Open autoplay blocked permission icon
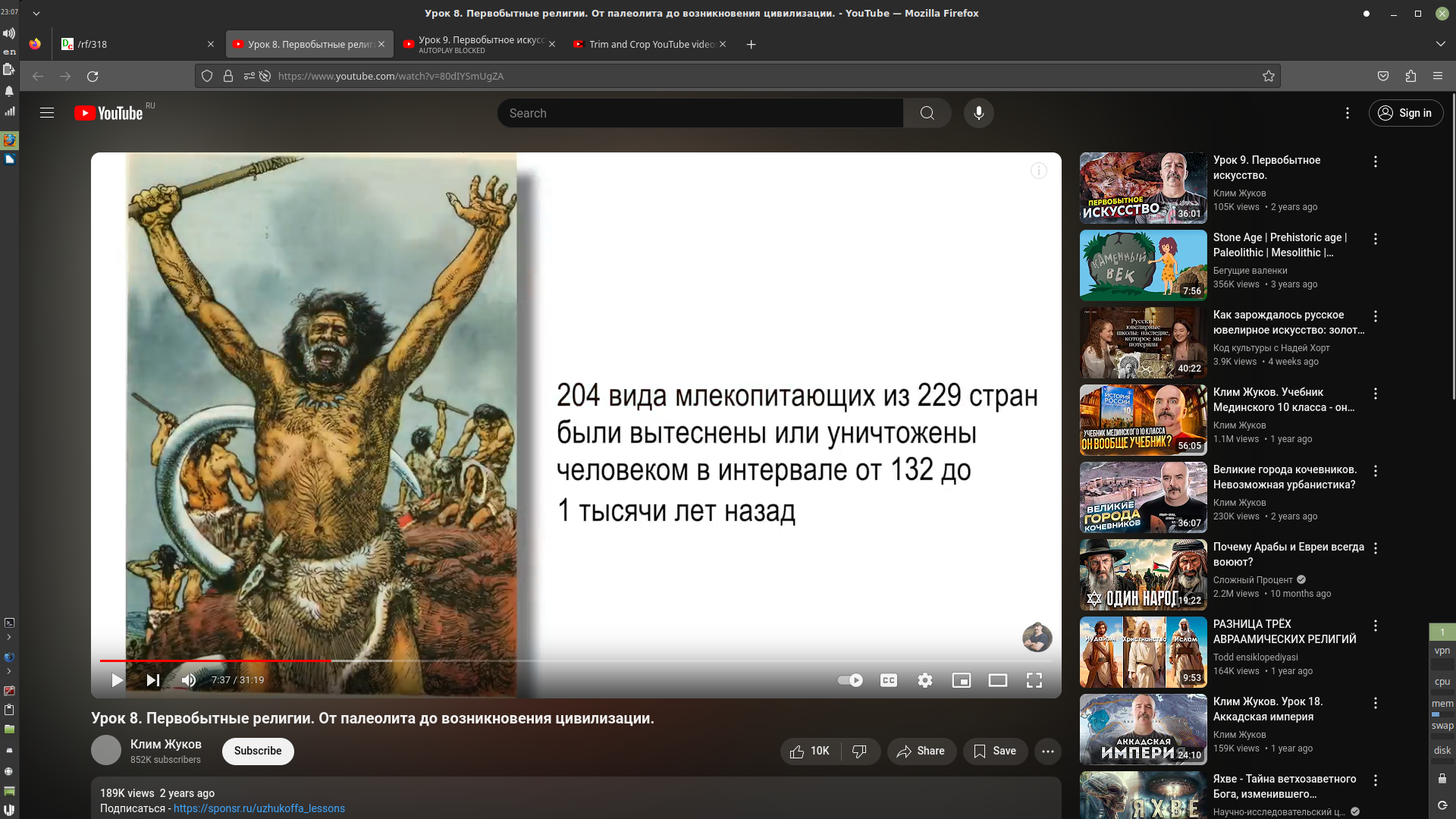 (x=265, y=76)
